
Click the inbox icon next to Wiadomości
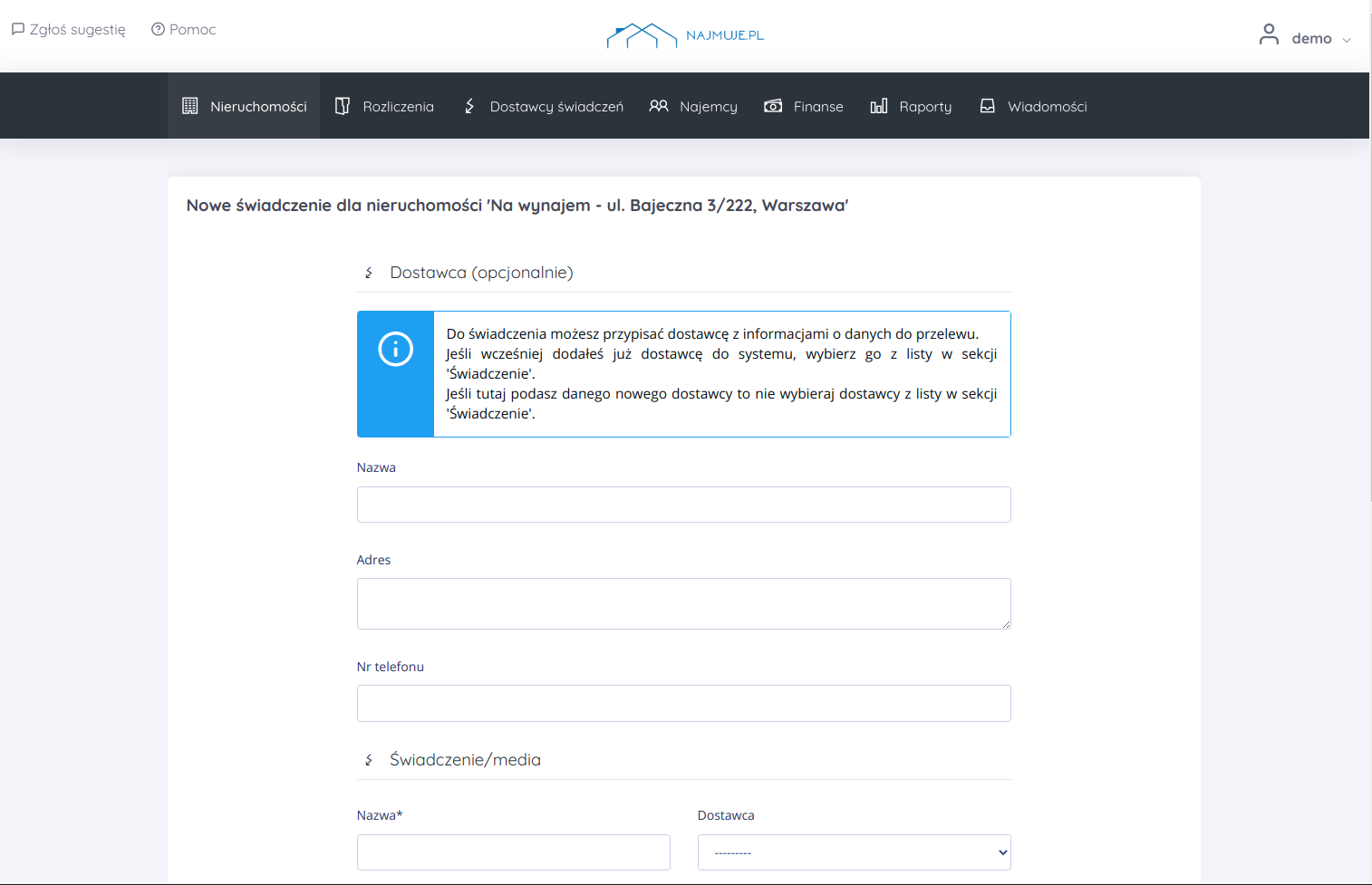[x=988, y=106]
